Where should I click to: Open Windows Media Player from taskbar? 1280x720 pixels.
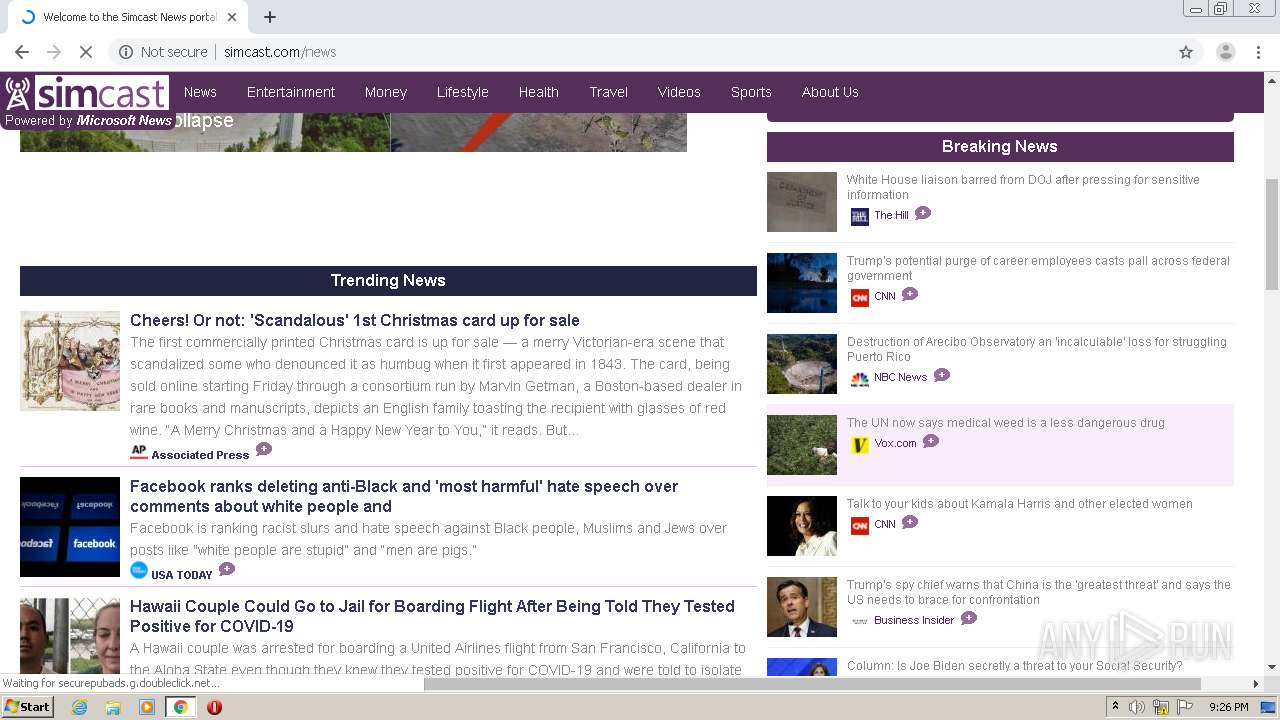pos(147,707)
